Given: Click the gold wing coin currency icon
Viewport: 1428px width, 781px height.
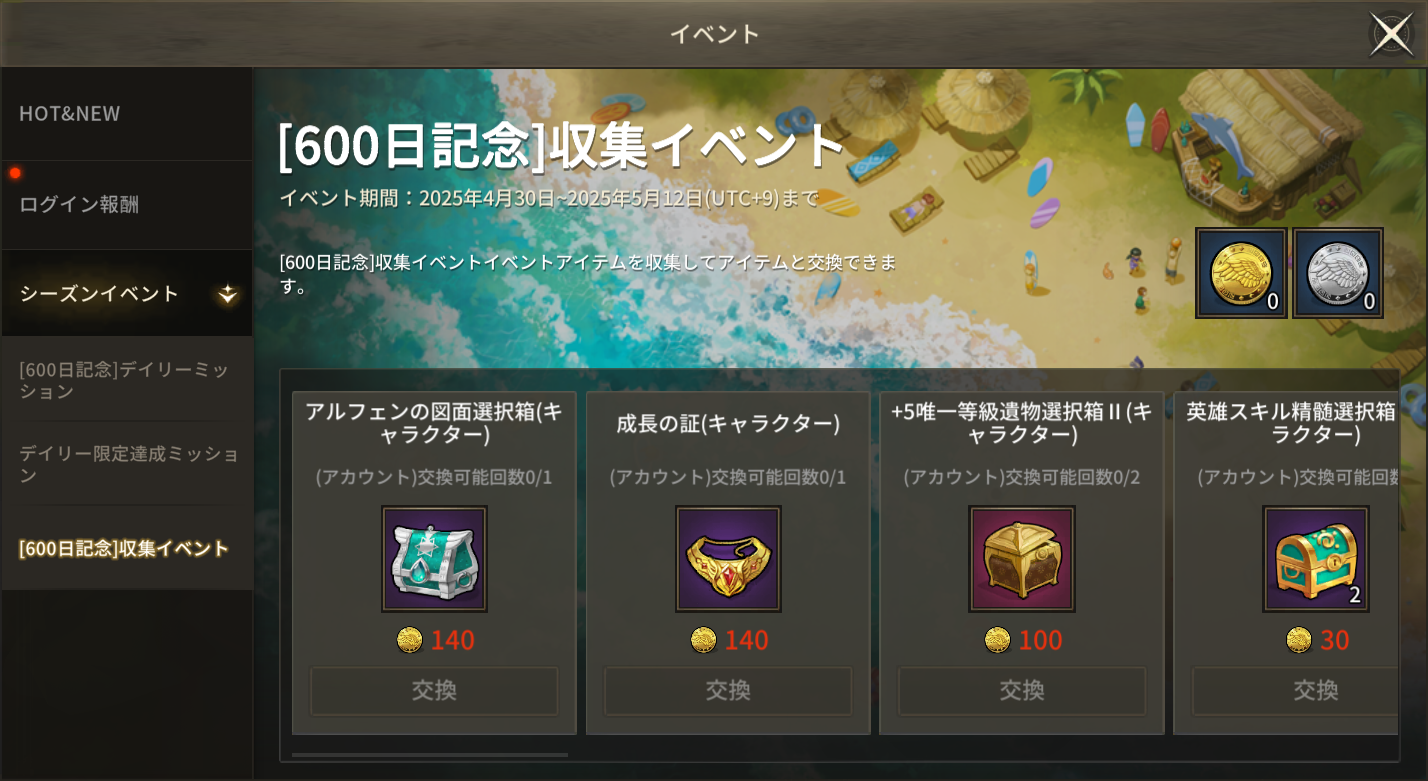Looking at the screenshot, I should [x=1241, y=273].
